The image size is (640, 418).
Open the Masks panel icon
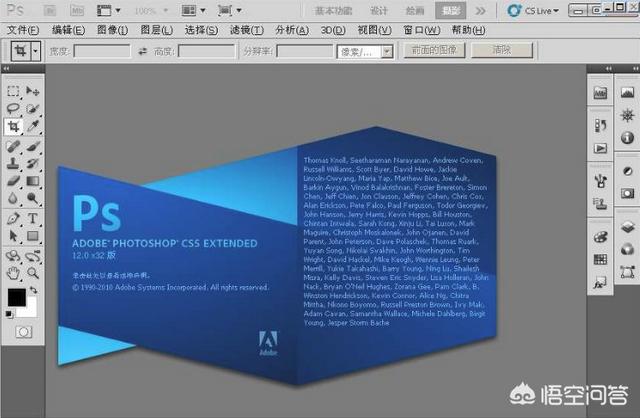coord(627,193)
